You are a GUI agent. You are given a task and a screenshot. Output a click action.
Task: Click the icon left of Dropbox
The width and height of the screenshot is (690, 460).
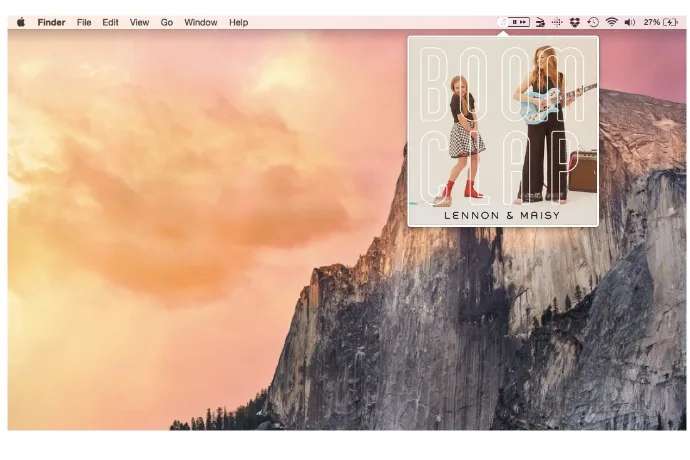click(x=557, y=21)
